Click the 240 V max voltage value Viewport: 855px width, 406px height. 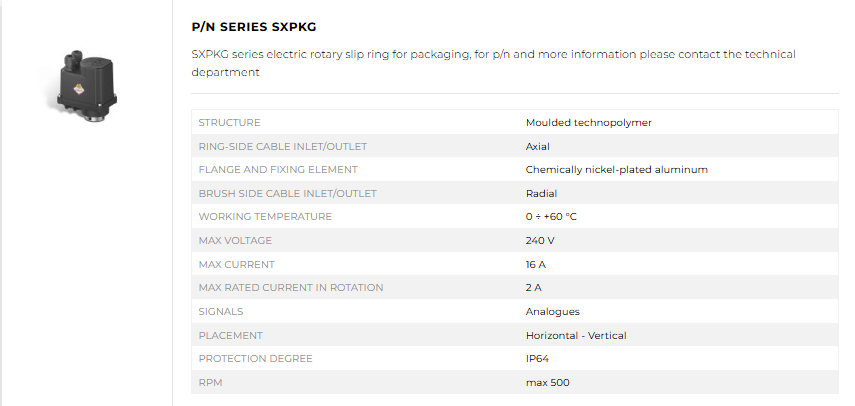pos(540,240)
